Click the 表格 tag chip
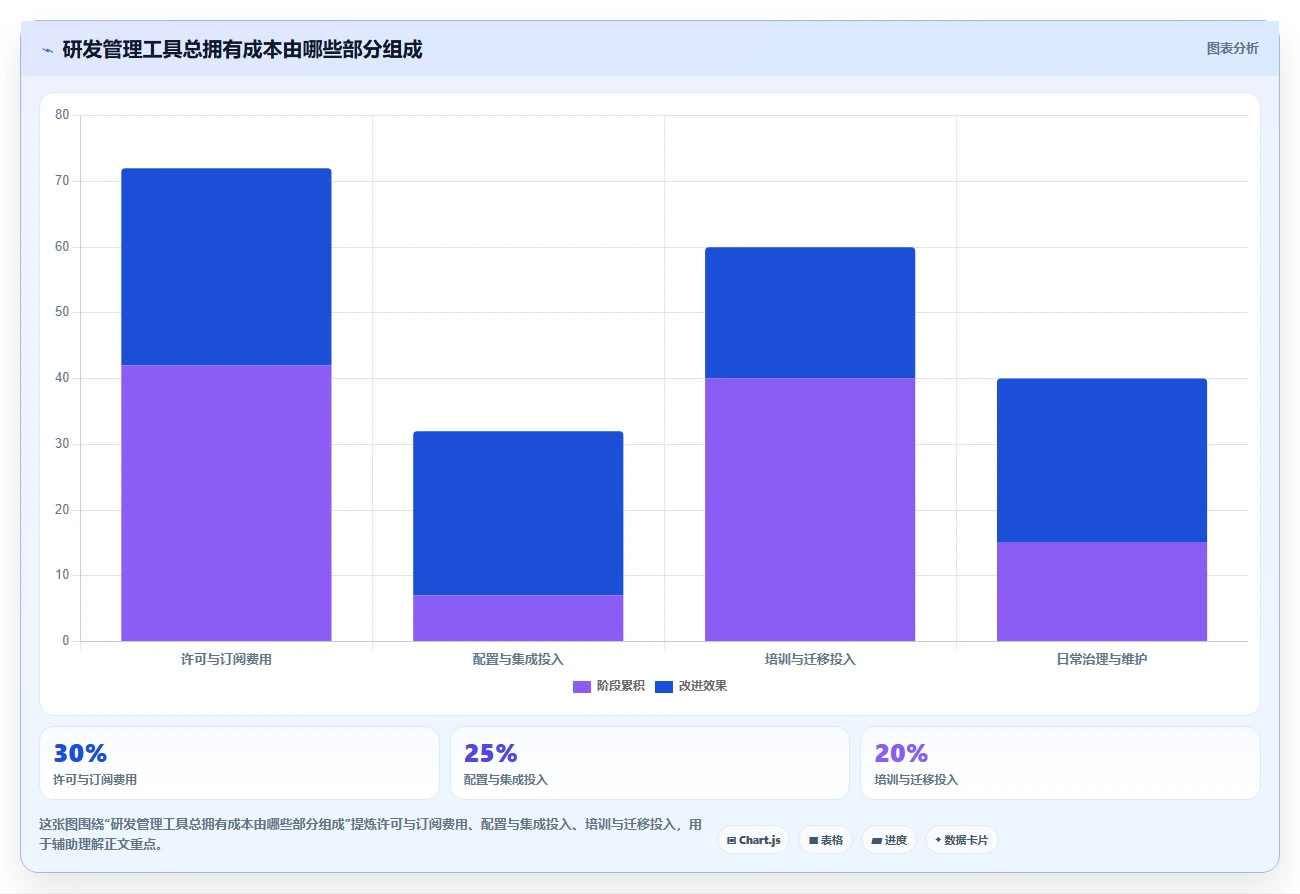The image size is (1300, 894). pyautogui.click(x=825, y=840)
